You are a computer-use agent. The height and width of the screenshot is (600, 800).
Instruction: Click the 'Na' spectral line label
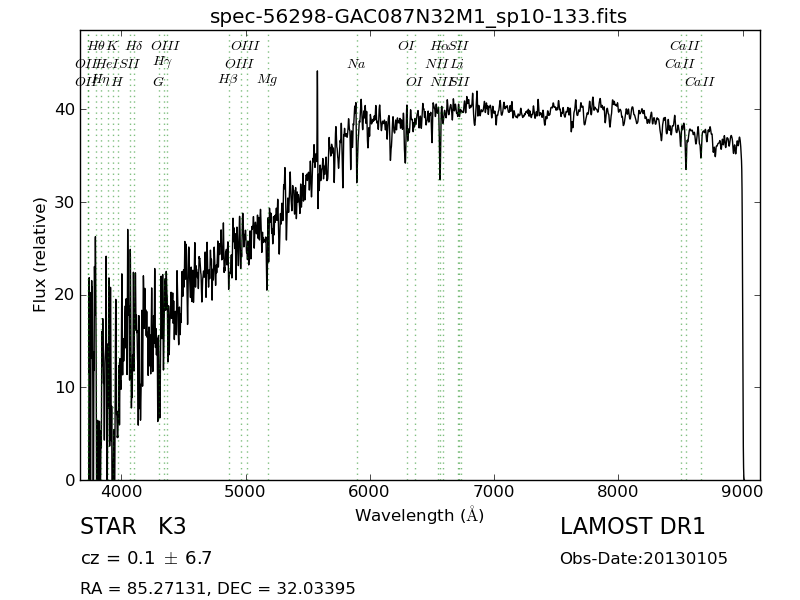[357, 64]
